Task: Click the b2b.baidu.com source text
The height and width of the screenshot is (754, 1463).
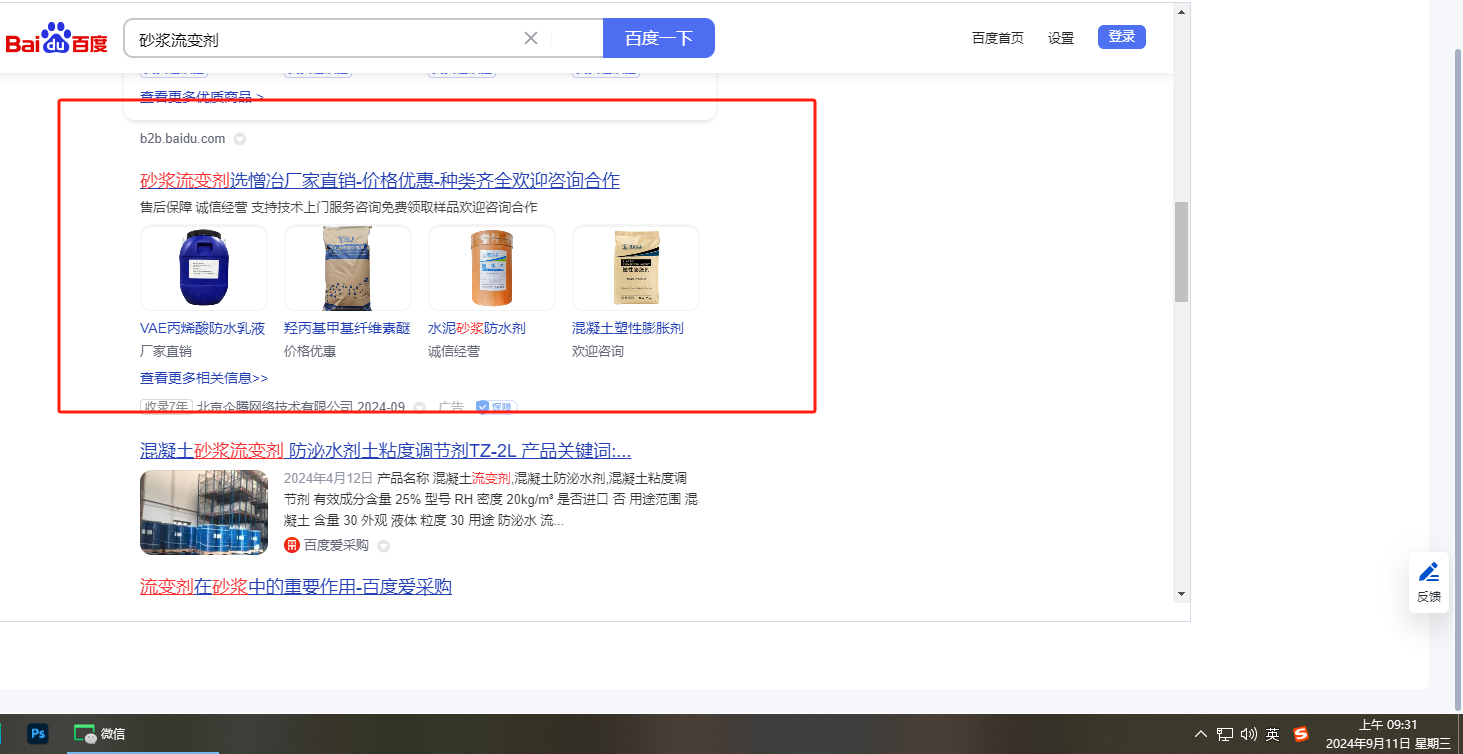Action: click(183, 138)
